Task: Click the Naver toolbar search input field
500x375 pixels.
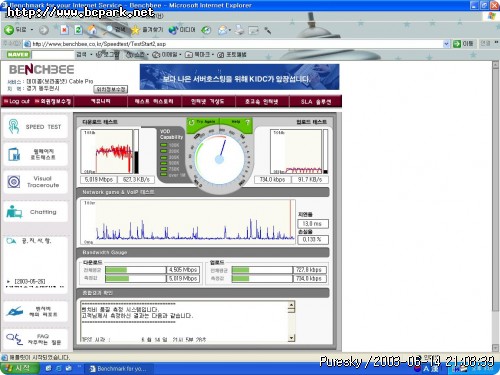Action: tap(53, 54)
